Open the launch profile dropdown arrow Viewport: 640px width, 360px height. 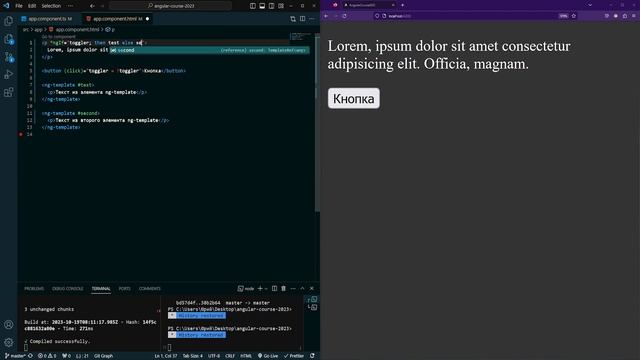[x=266, y=289]
